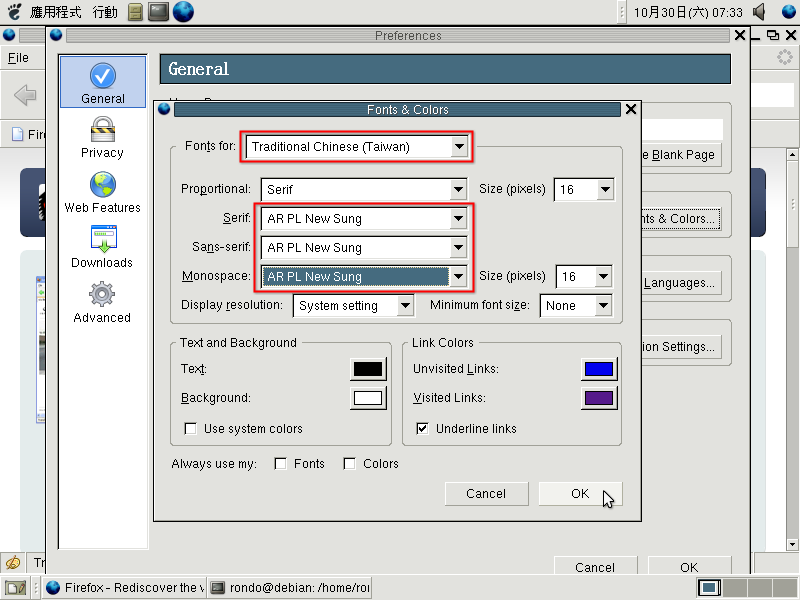
Task: Expand the Serif font dropdown
Action: [x=364, y=218]
